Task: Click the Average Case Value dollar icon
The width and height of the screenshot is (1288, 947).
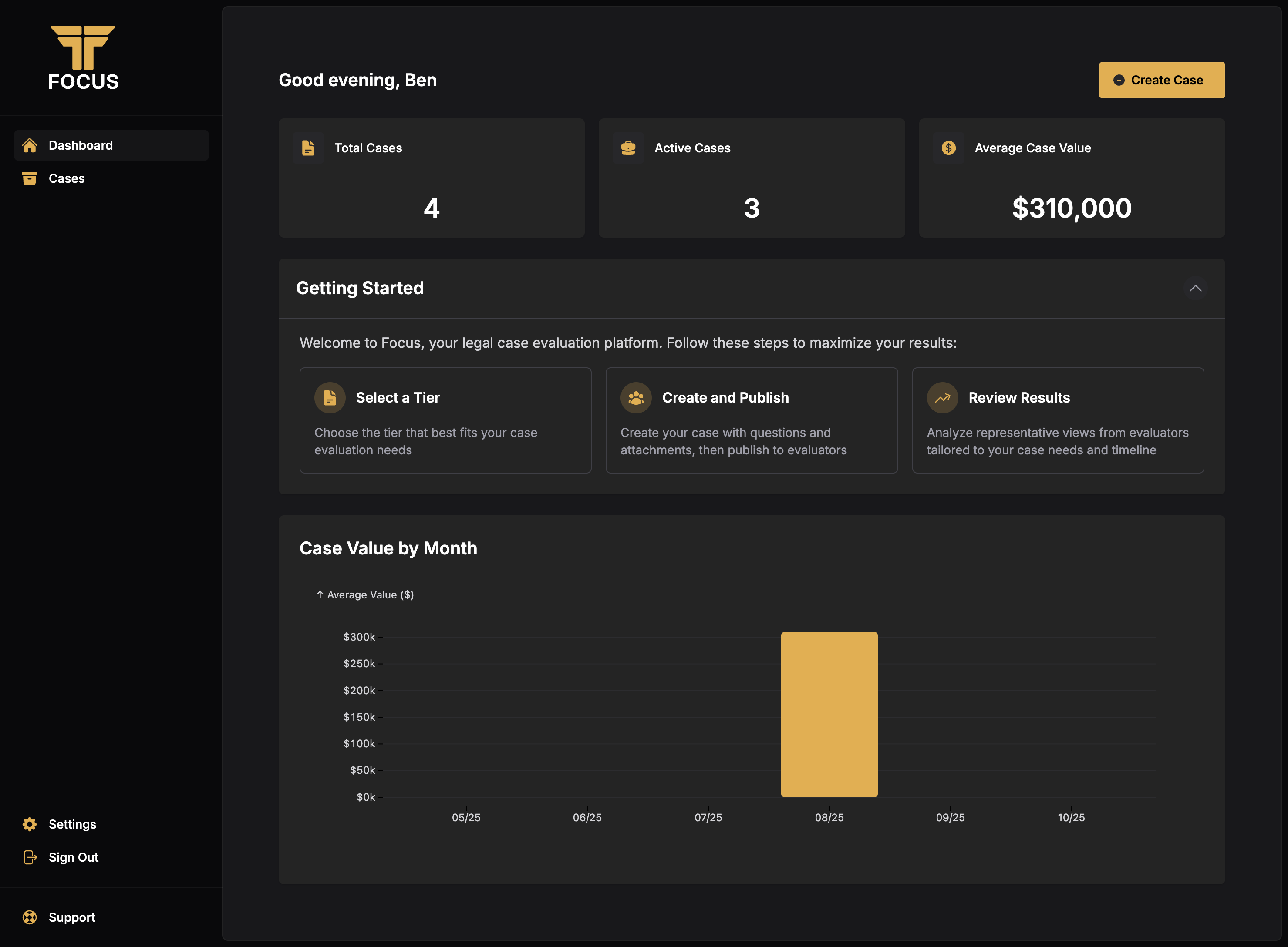Action: 948,148
